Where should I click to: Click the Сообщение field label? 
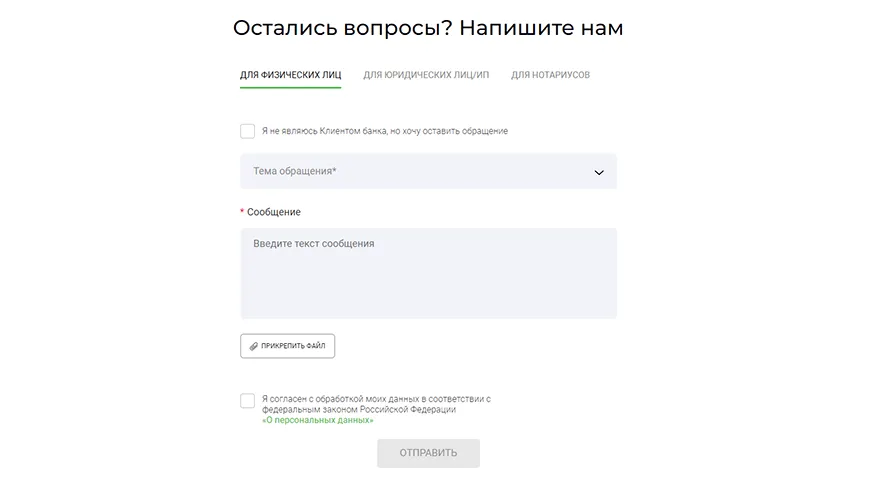274,212
